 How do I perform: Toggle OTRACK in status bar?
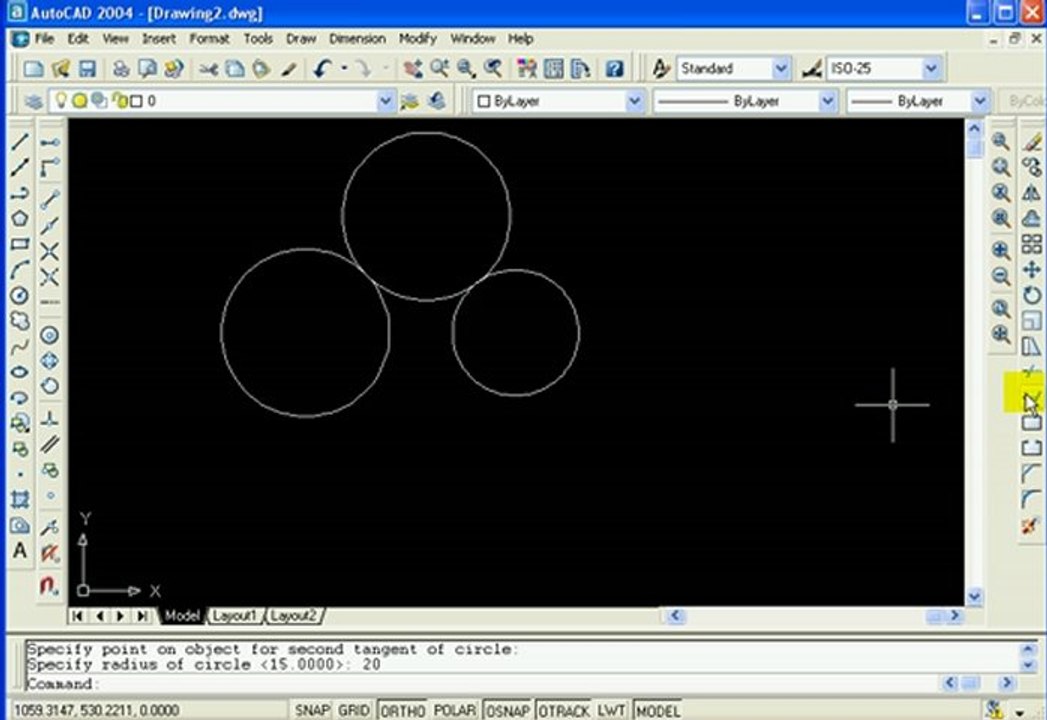564,710
